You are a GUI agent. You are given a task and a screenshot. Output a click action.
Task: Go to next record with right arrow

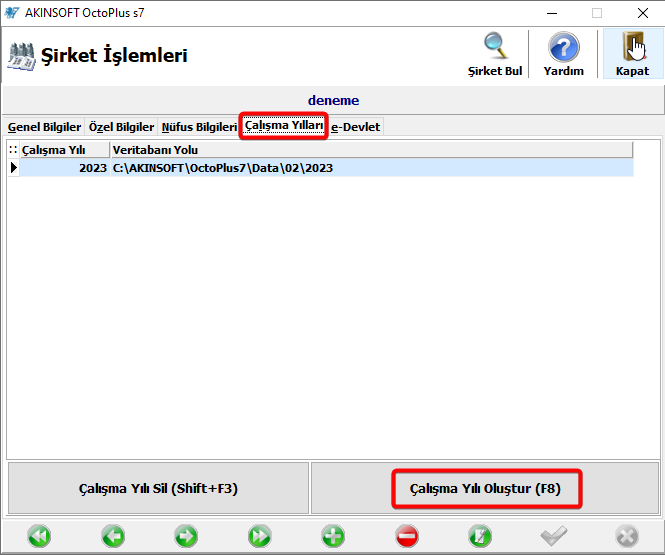[186, 536]
